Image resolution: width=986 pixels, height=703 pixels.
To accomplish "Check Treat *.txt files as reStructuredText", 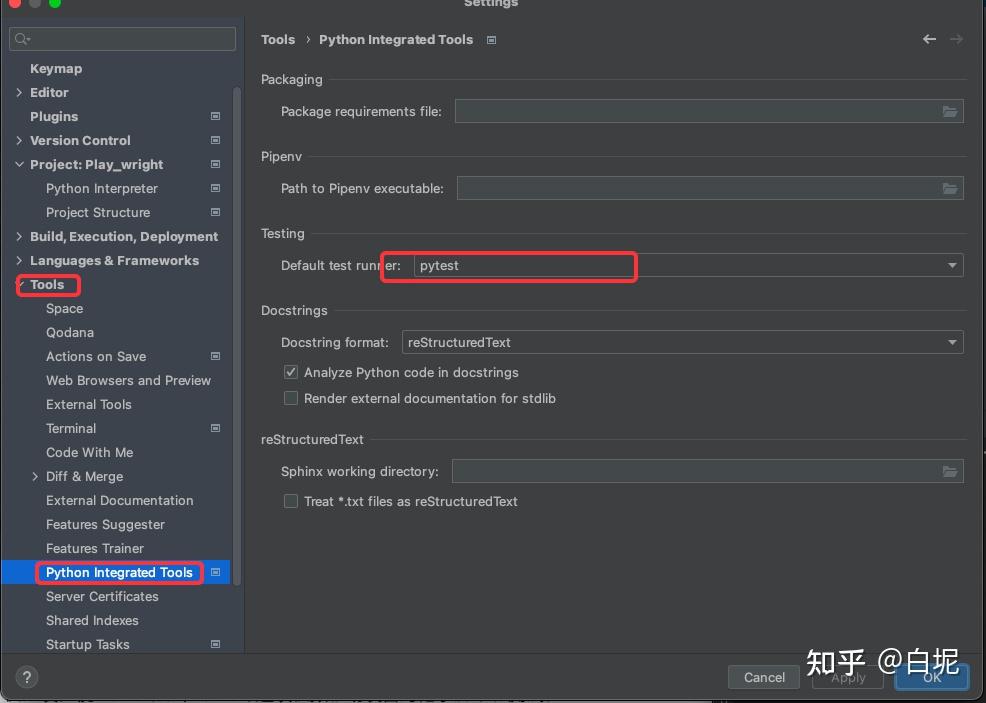I will [291, 501].
